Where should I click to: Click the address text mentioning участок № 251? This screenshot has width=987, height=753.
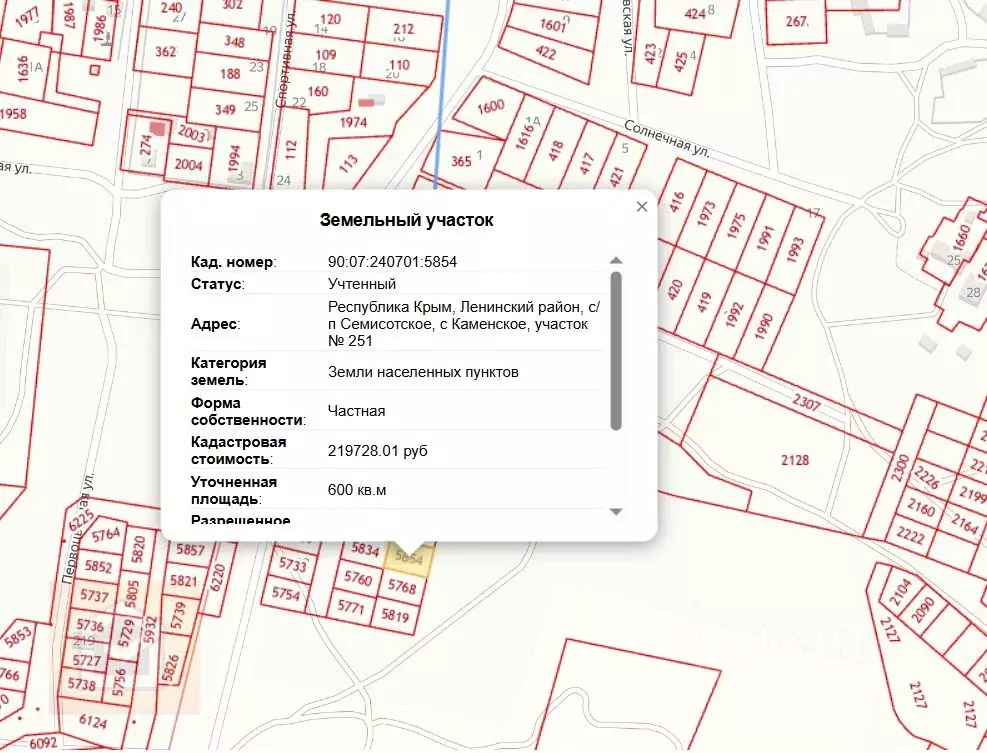[x=458, y=324]
